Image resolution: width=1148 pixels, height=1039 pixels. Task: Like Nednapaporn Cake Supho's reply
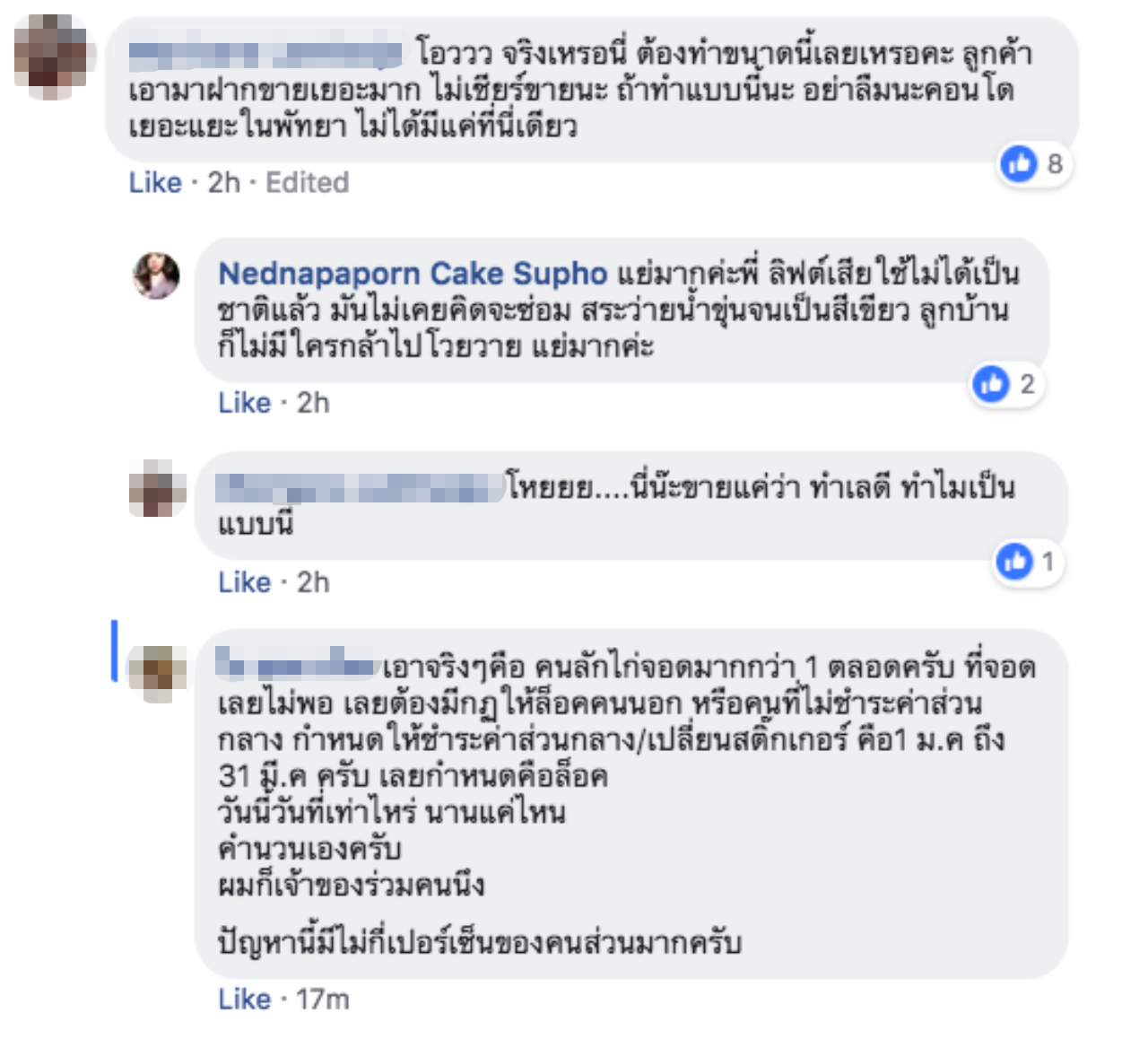click(x=244, y=403)
